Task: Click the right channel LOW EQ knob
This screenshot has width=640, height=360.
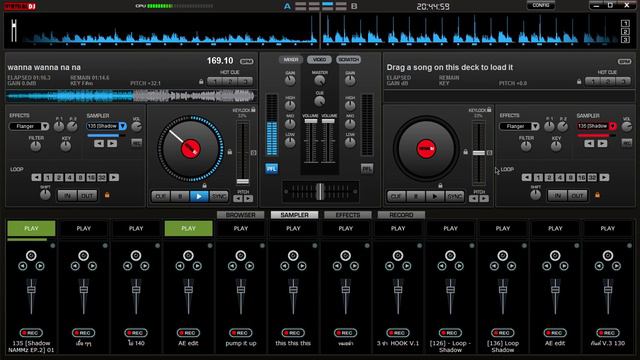Action: [x=350, y=142]
